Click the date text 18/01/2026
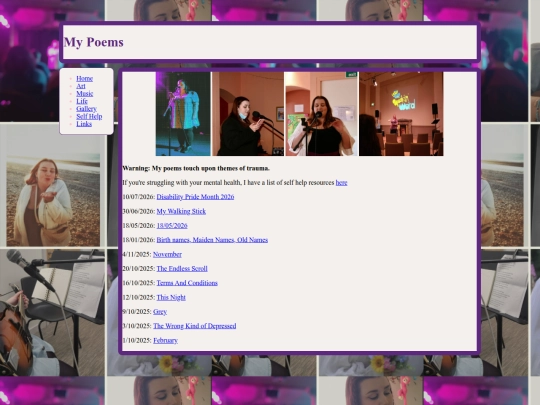 tap(138, 240)
